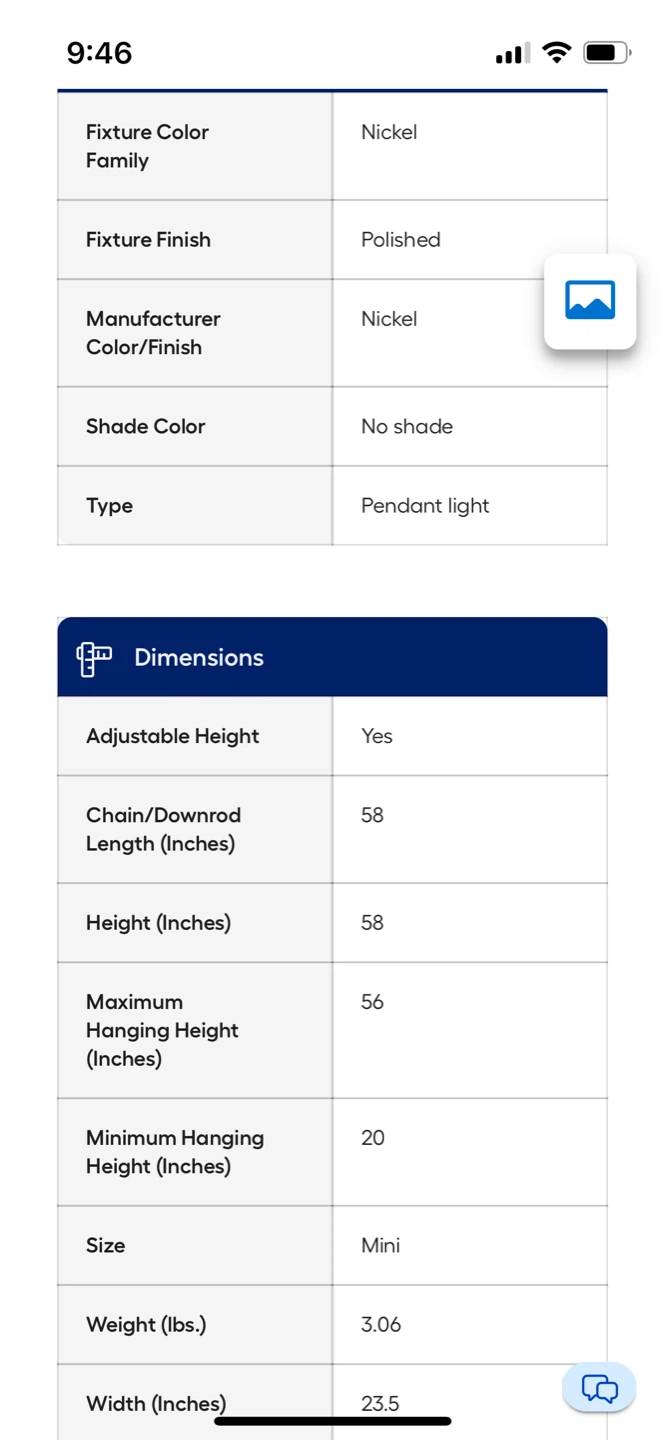The height and width of the screenshot is (1440, 666).
Task: Click Chain/Downrod Length (Inches) label
Action: [163, 829]
